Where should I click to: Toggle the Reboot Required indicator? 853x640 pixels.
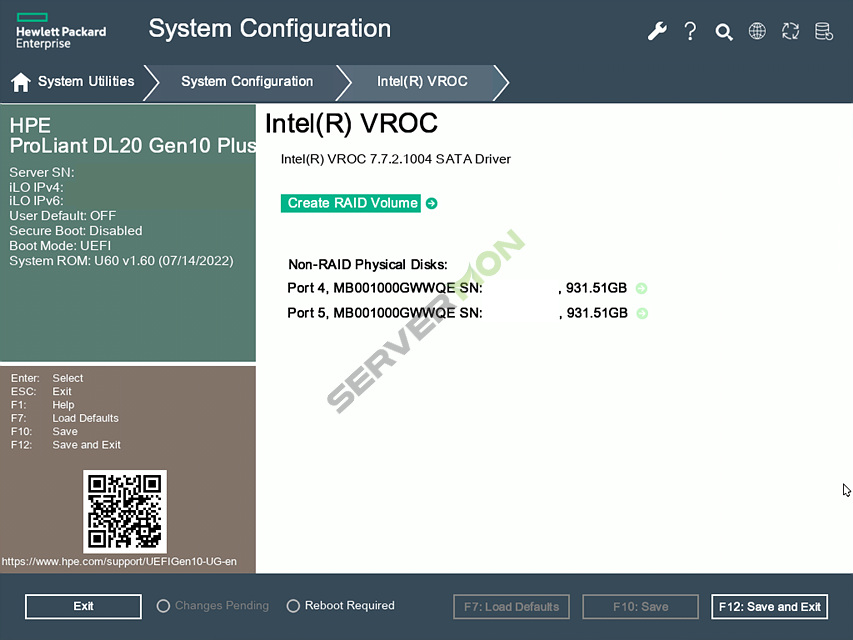point(341,606)
